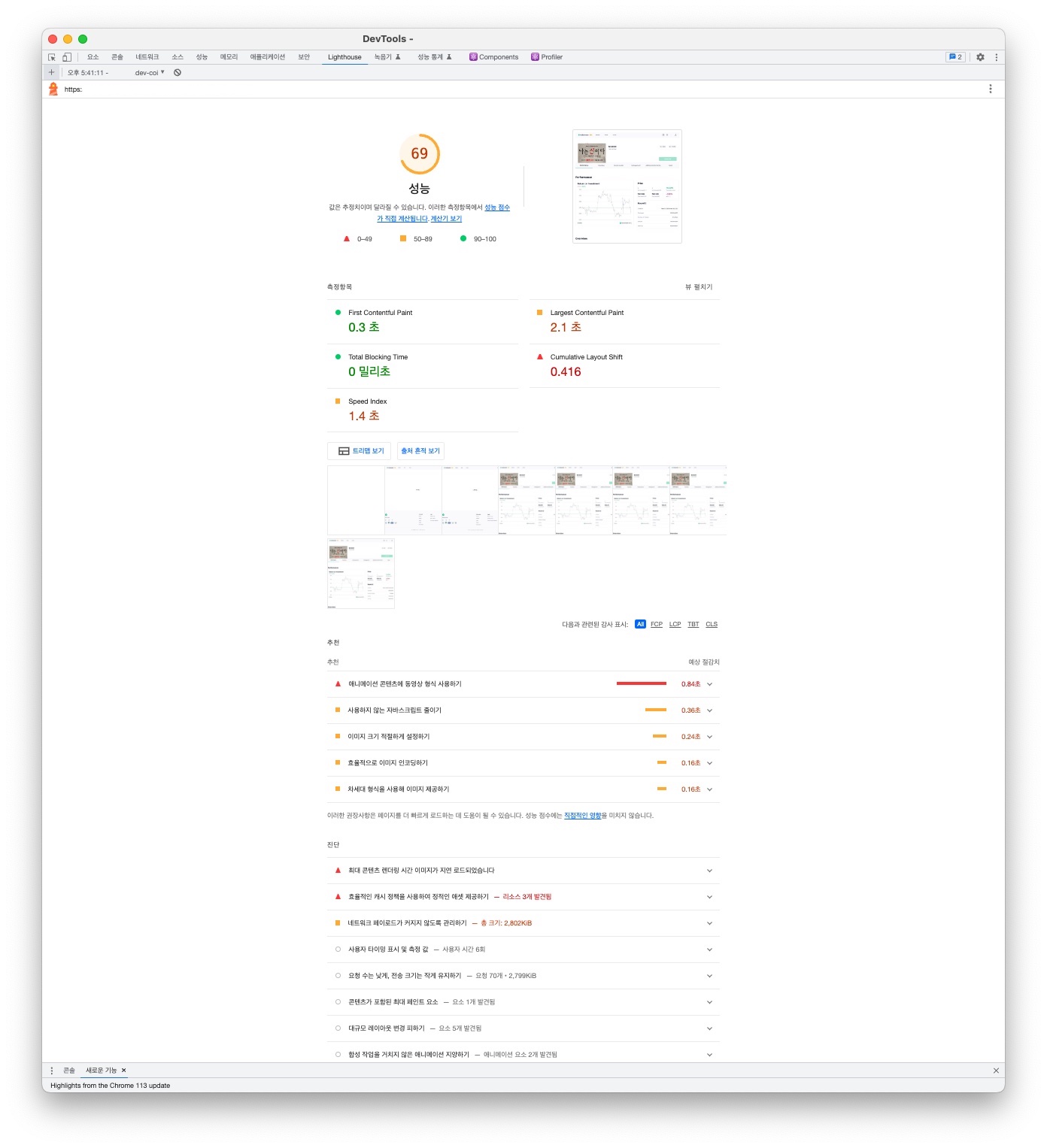Image resolution: width=1047 pixels, height=1148 pixels.
Task: Open the final page screenshot thumbnail
Action: (627, 186)
